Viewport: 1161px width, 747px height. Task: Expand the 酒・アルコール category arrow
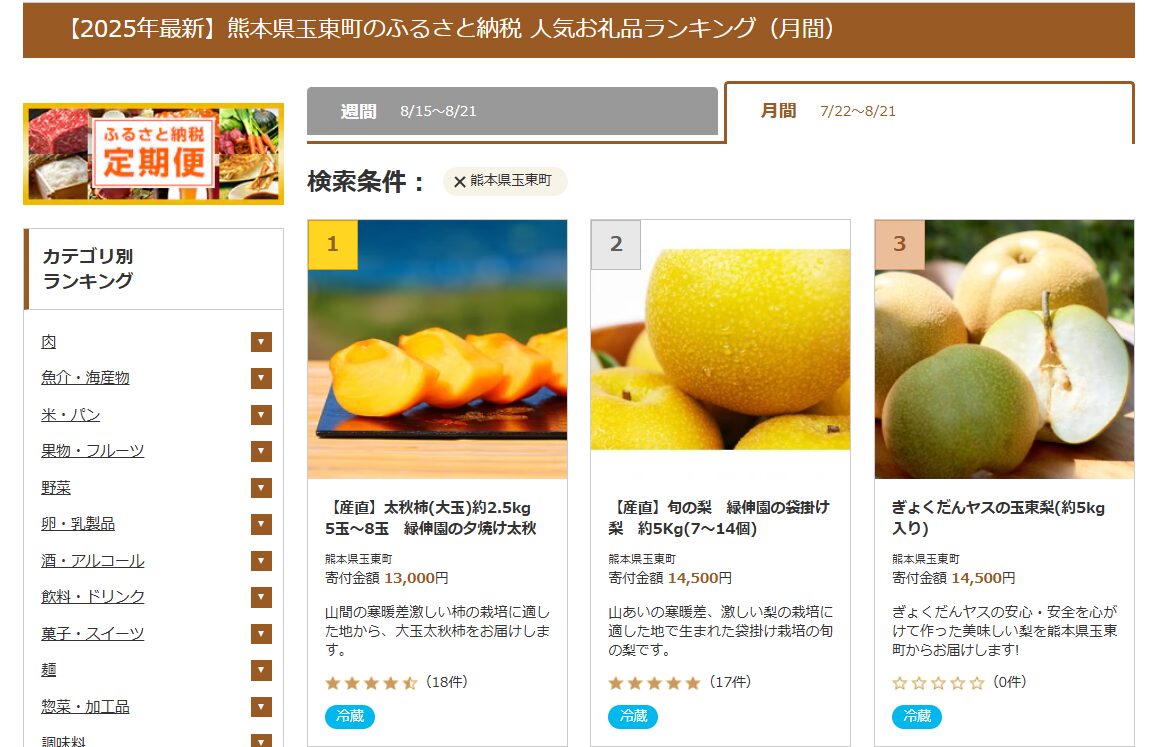tap(261, 560)
